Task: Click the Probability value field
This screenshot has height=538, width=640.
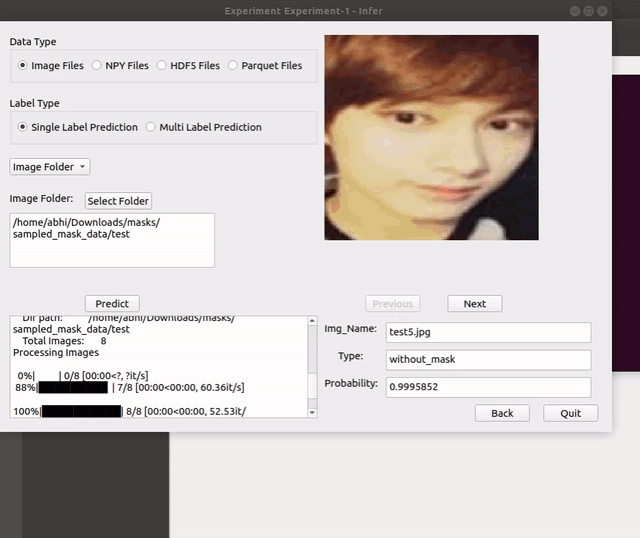Action: (488, 386)
